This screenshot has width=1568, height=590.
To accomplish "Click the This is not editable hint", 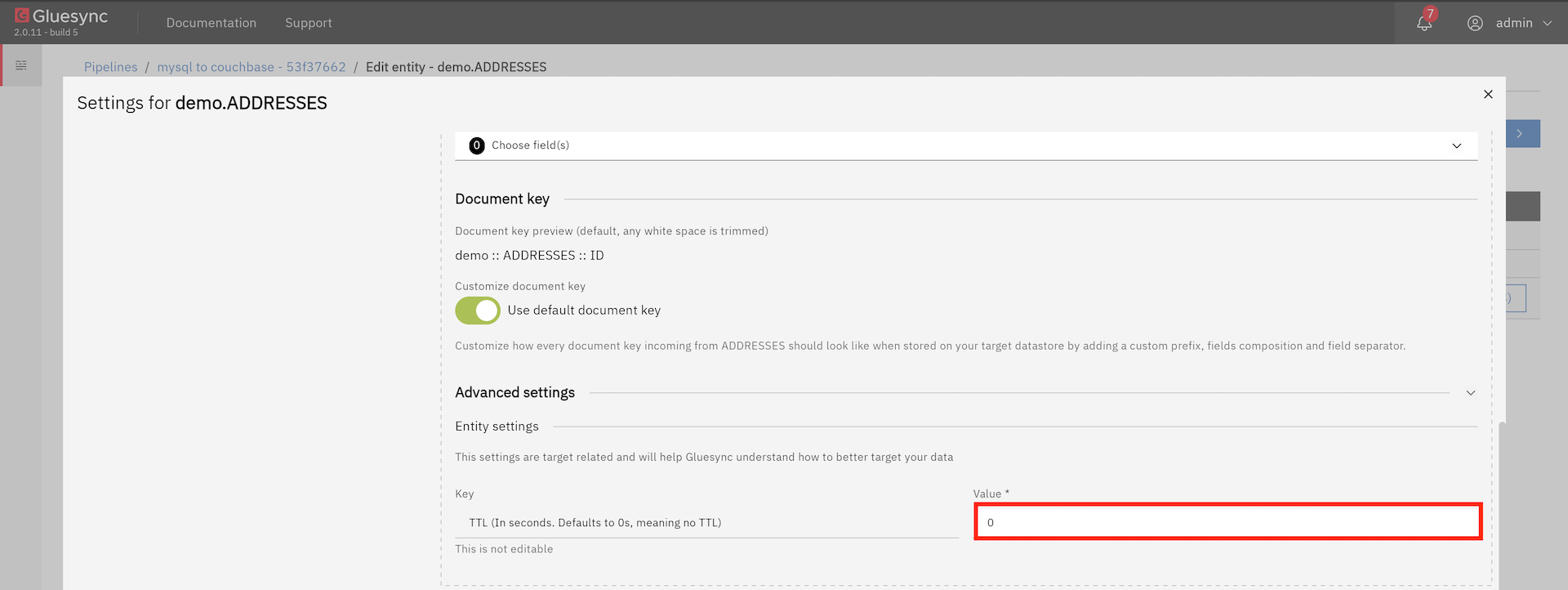I will pyautogui.click(x=504, y=549).
